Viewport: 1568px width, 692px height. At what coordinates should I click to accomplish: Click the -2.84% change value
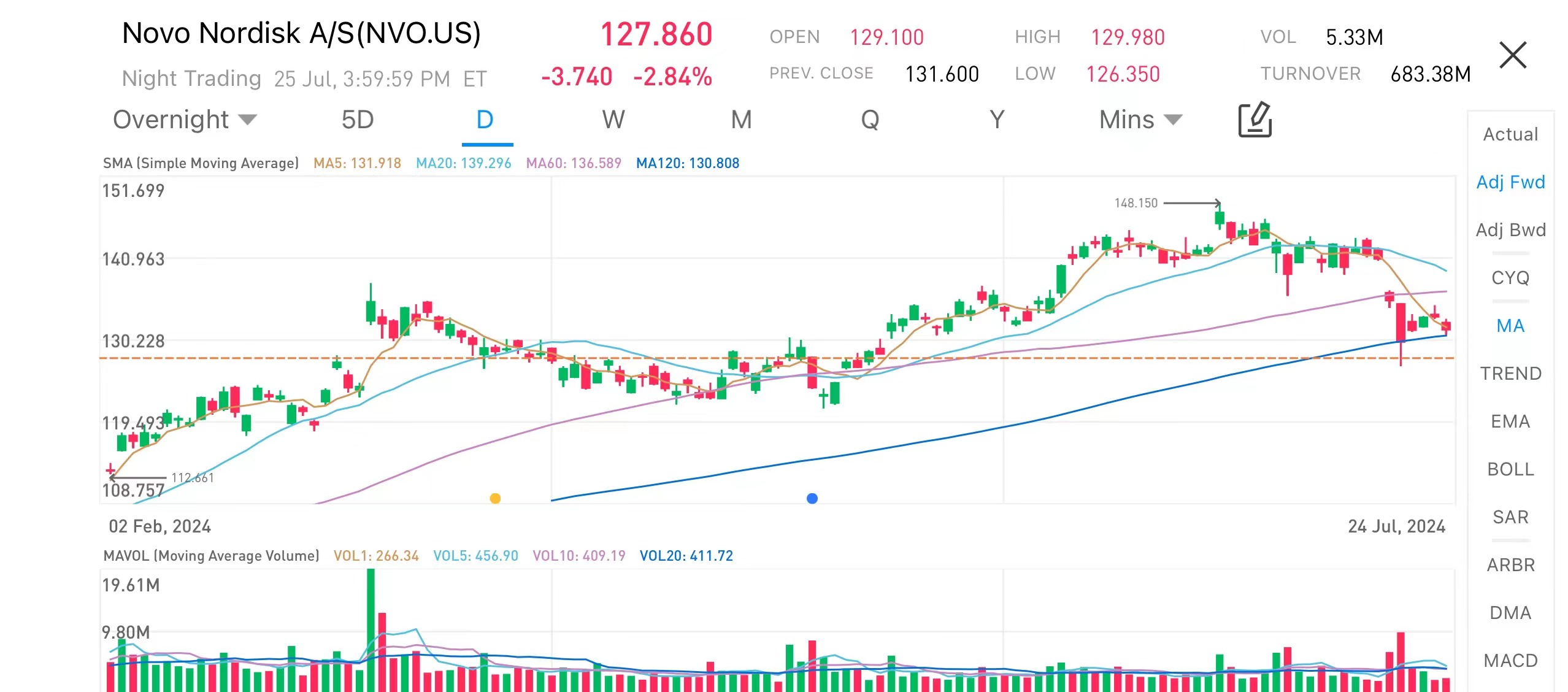click(x=672, y=77)
